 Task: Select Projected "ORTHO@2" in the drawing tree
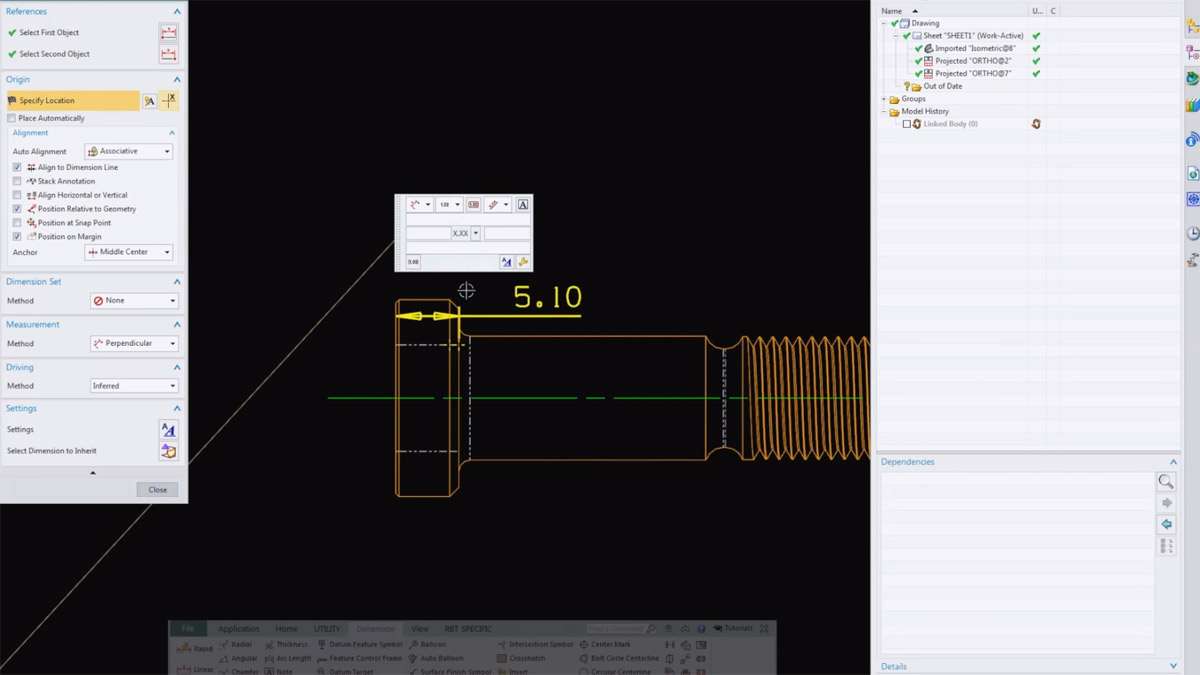click(972, 61)
